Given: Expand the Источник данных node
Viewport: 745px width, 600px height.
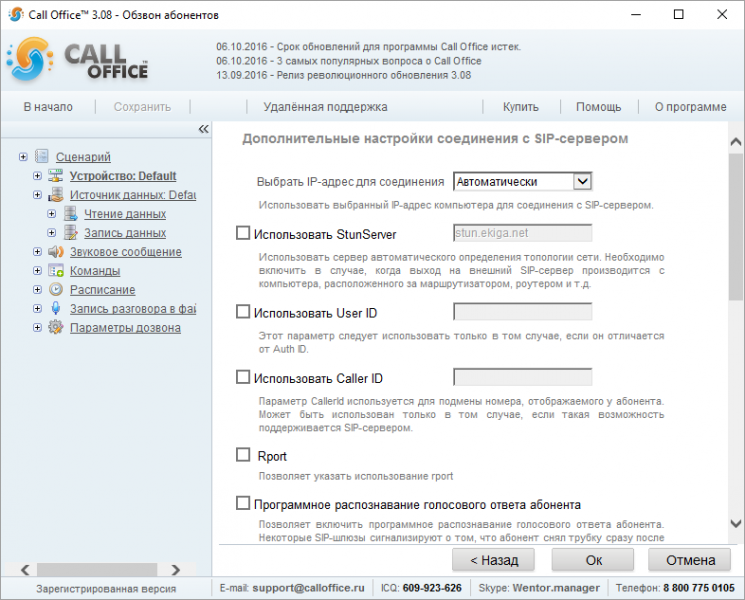Looking at the screenshot, I should coord(37,195).
